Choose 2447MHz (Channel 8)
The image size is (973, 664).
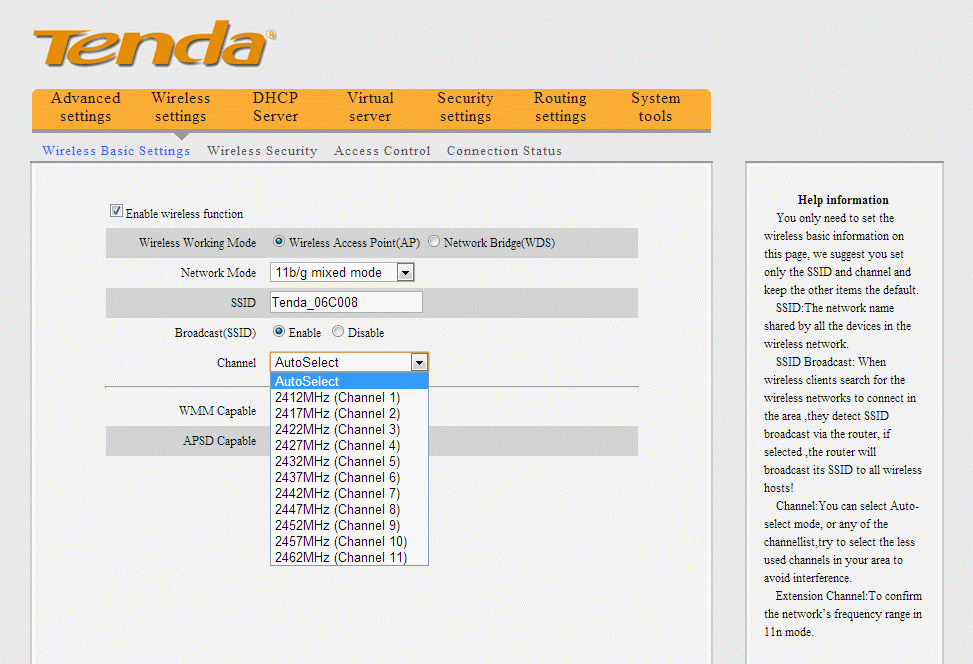[349, 509]
